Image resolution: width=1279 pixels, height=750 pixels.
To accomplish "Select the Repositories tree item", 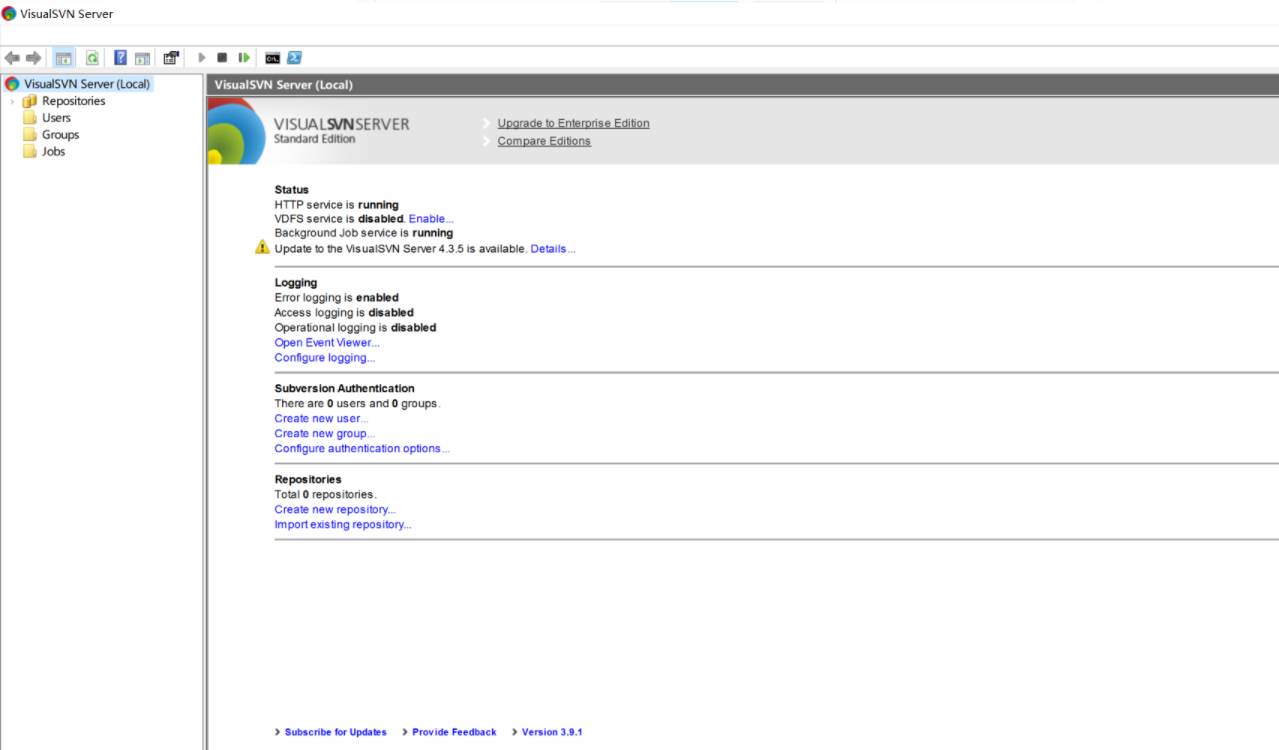I will click(73, 101).
